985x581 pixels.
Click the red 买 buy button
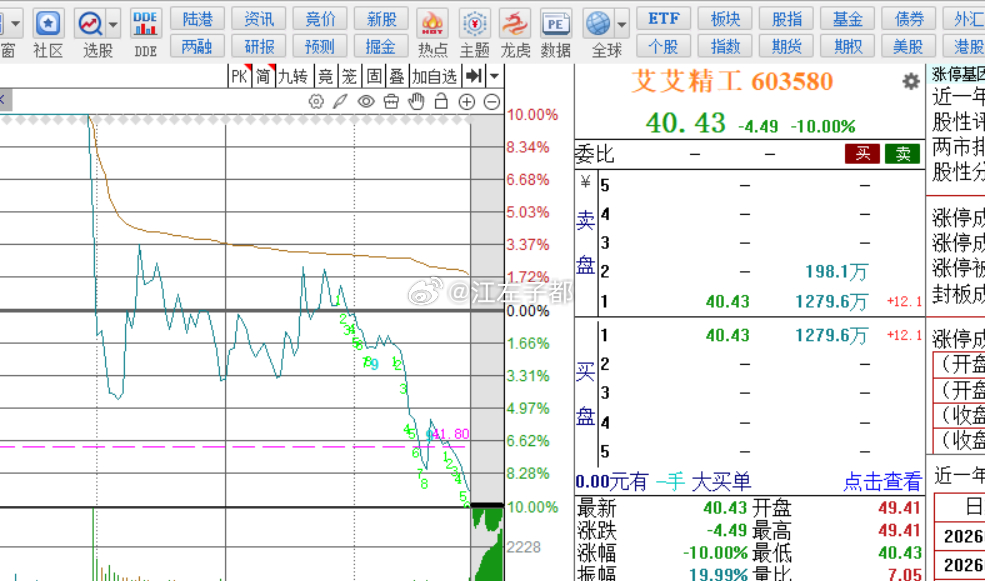862,154
